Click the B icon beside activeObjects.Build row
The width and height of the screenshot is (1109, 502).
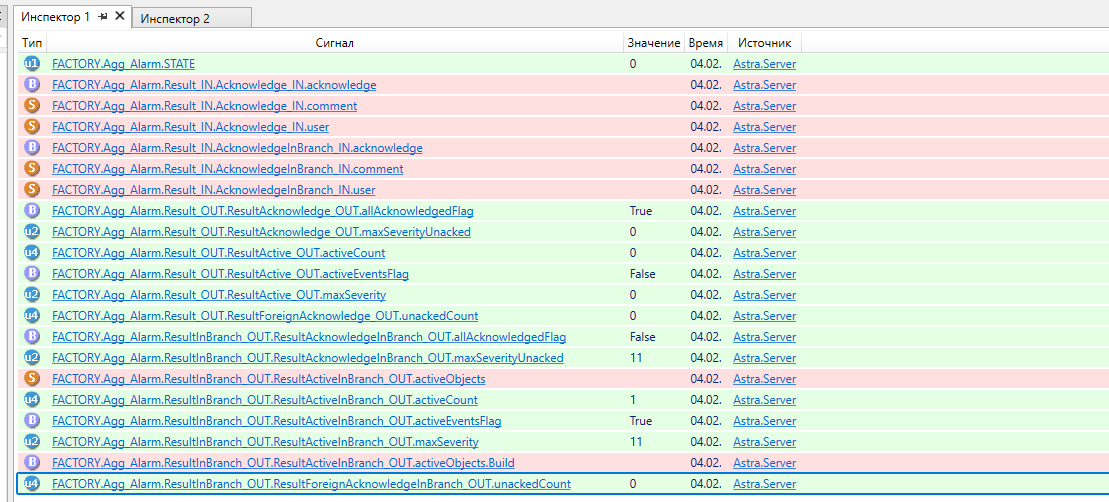[x=32, y=463]
